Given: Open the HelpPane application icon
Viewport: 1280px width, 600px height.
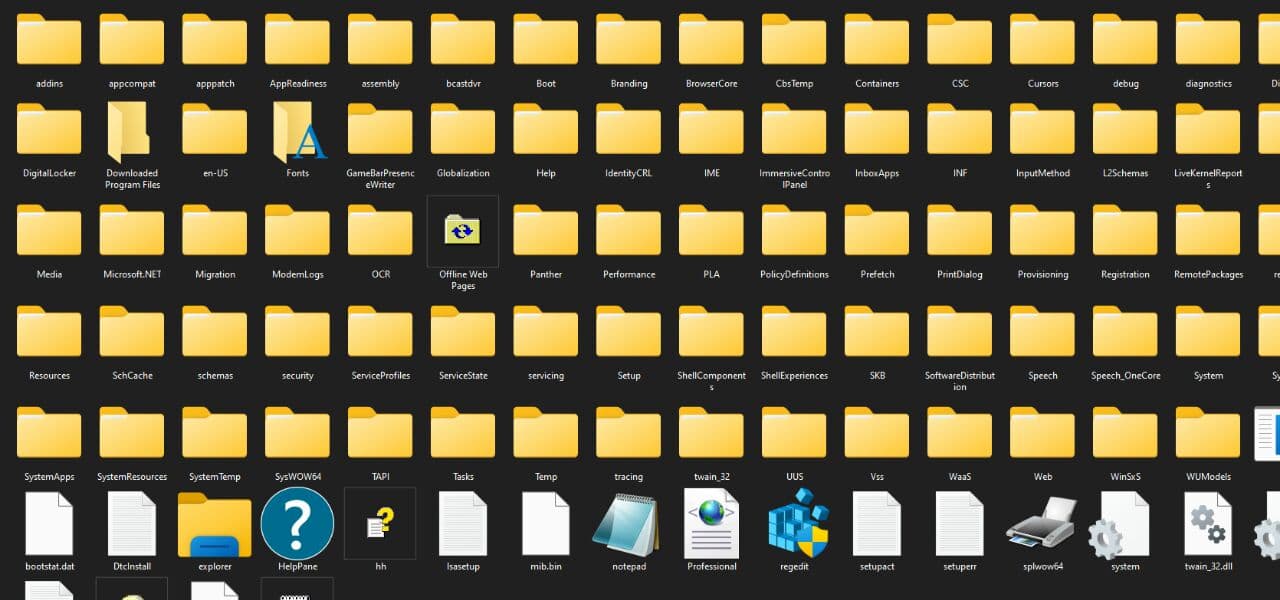Looking at the screenshot, I should pyautogui.click(x=297, y=523).
